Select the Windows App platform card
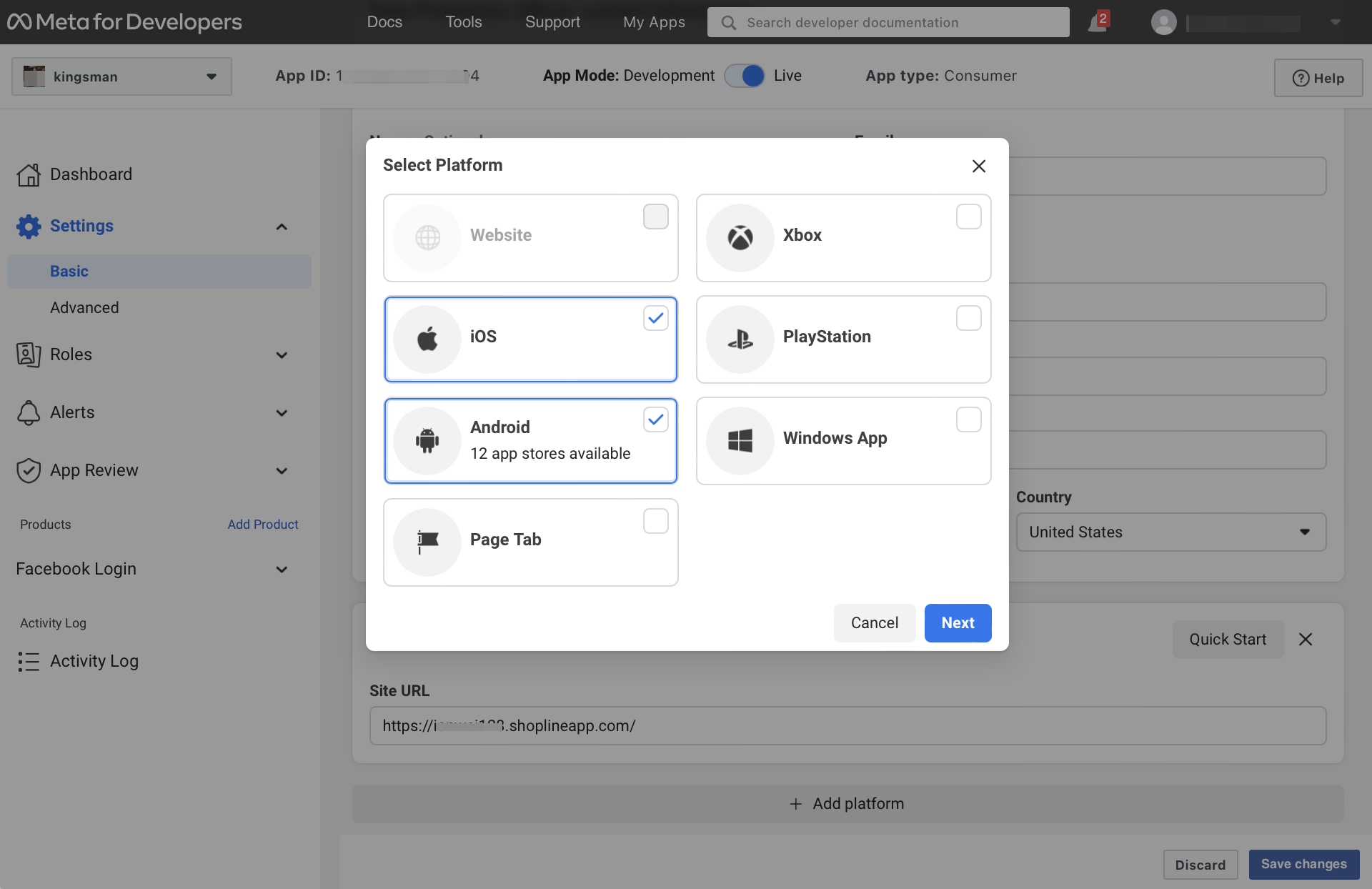Image resolution: width=1372 pixels, height=889 pixels. click(x=844, y=441)
